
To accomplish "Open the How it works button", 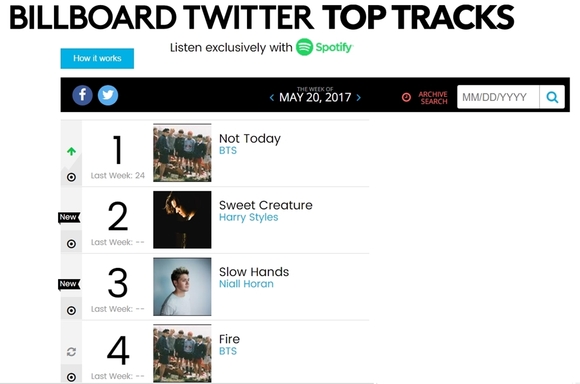I will click(97, 58).
